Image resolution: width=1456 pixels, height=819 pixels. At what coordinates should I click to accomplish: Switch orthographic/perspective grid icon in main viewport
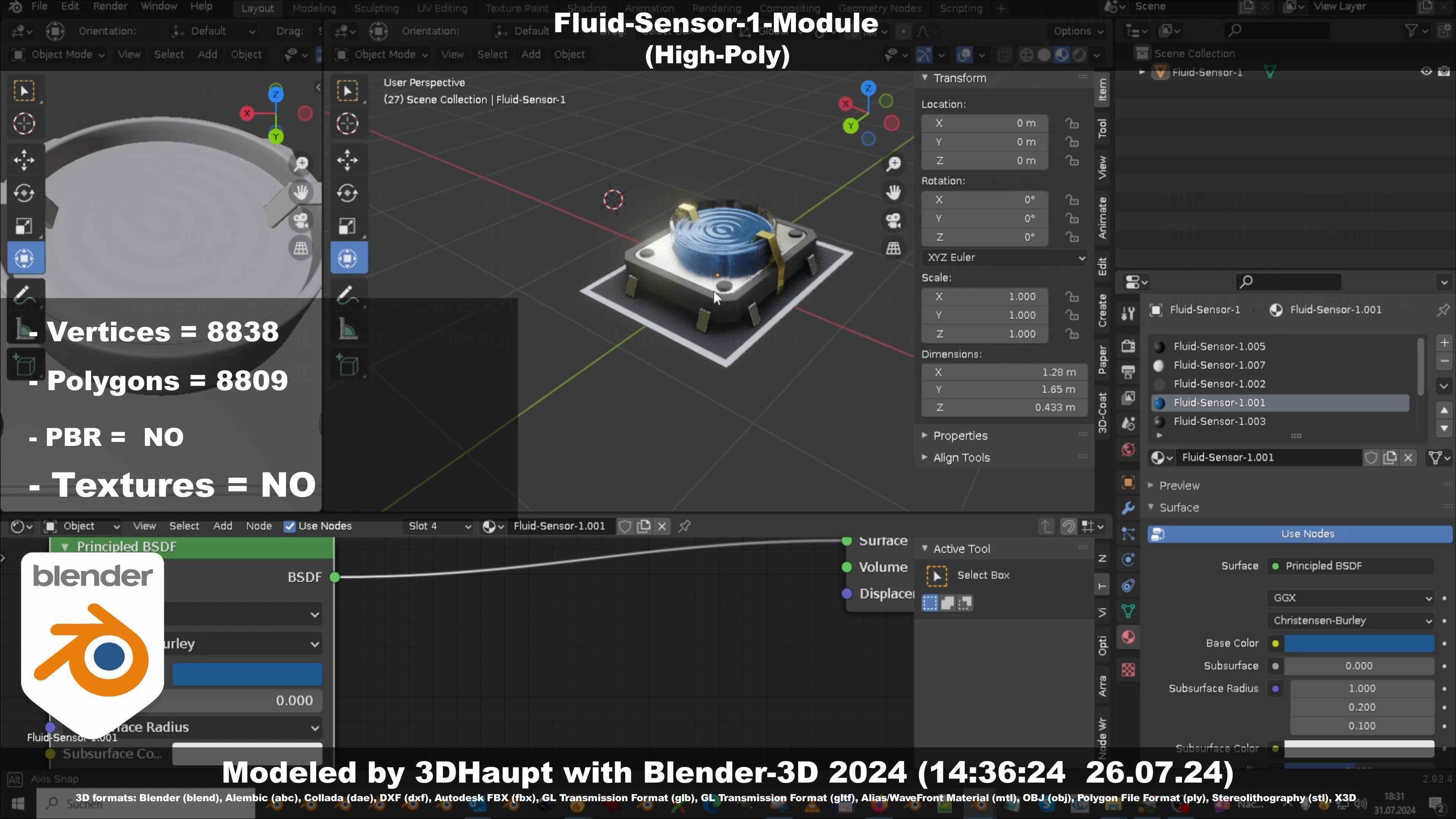tap(893, 248)
